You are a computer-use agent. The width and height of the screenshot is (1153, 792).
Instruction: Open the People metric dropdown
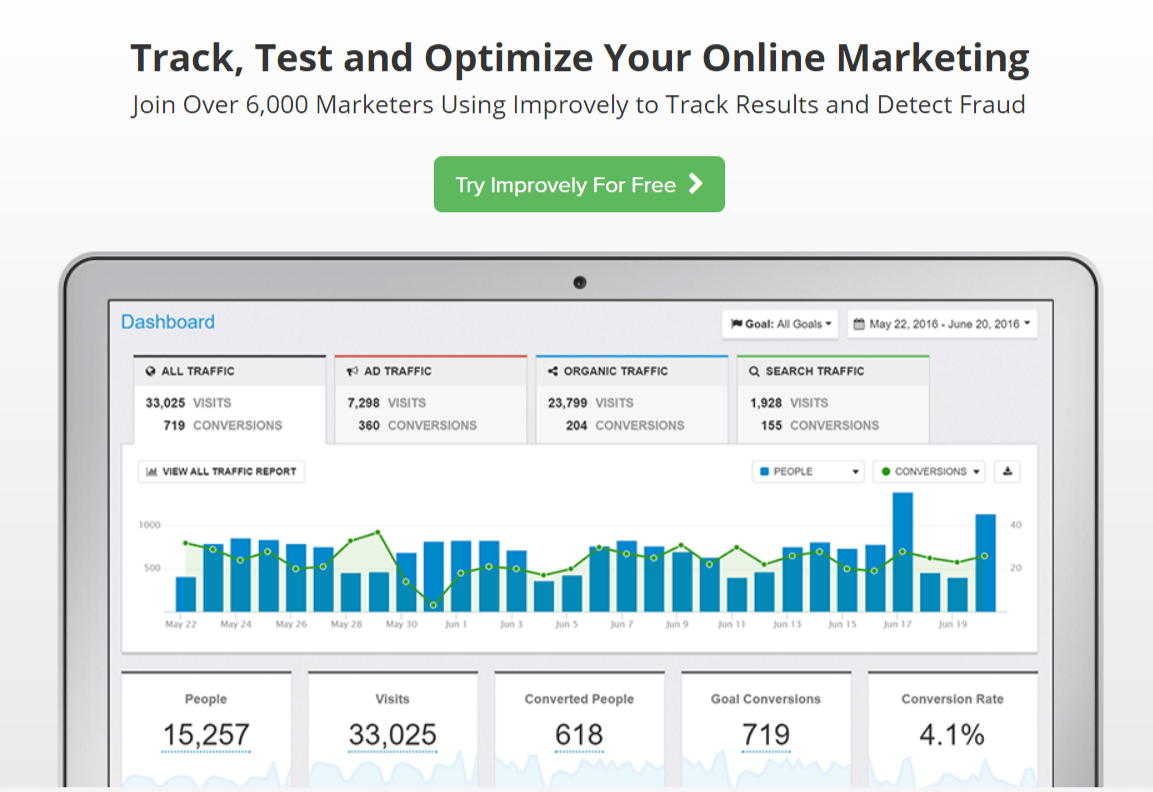pyautogui.click(x=807, y=471)
